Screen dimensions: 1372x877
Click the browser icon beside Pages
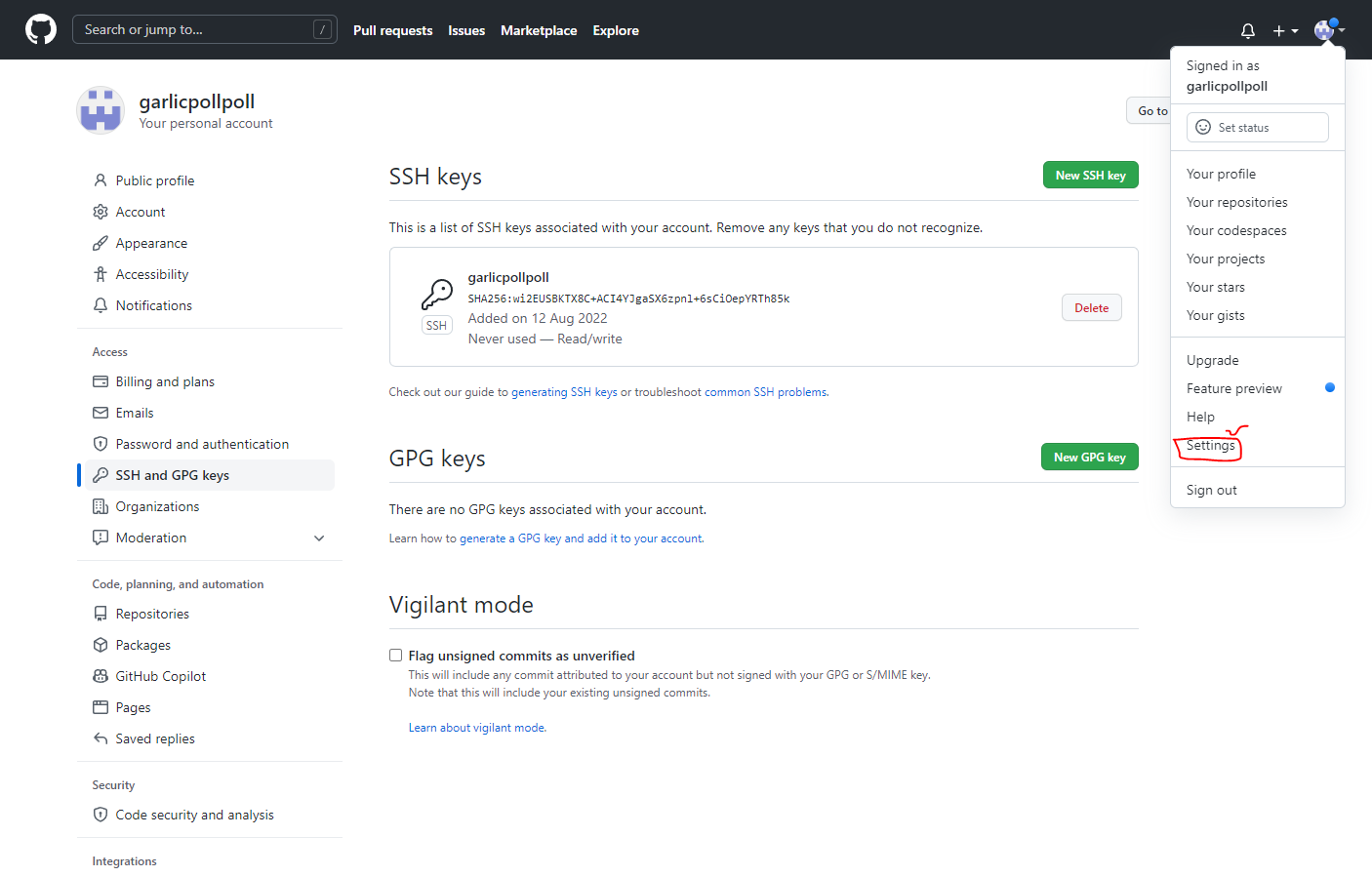pos(101,707)
